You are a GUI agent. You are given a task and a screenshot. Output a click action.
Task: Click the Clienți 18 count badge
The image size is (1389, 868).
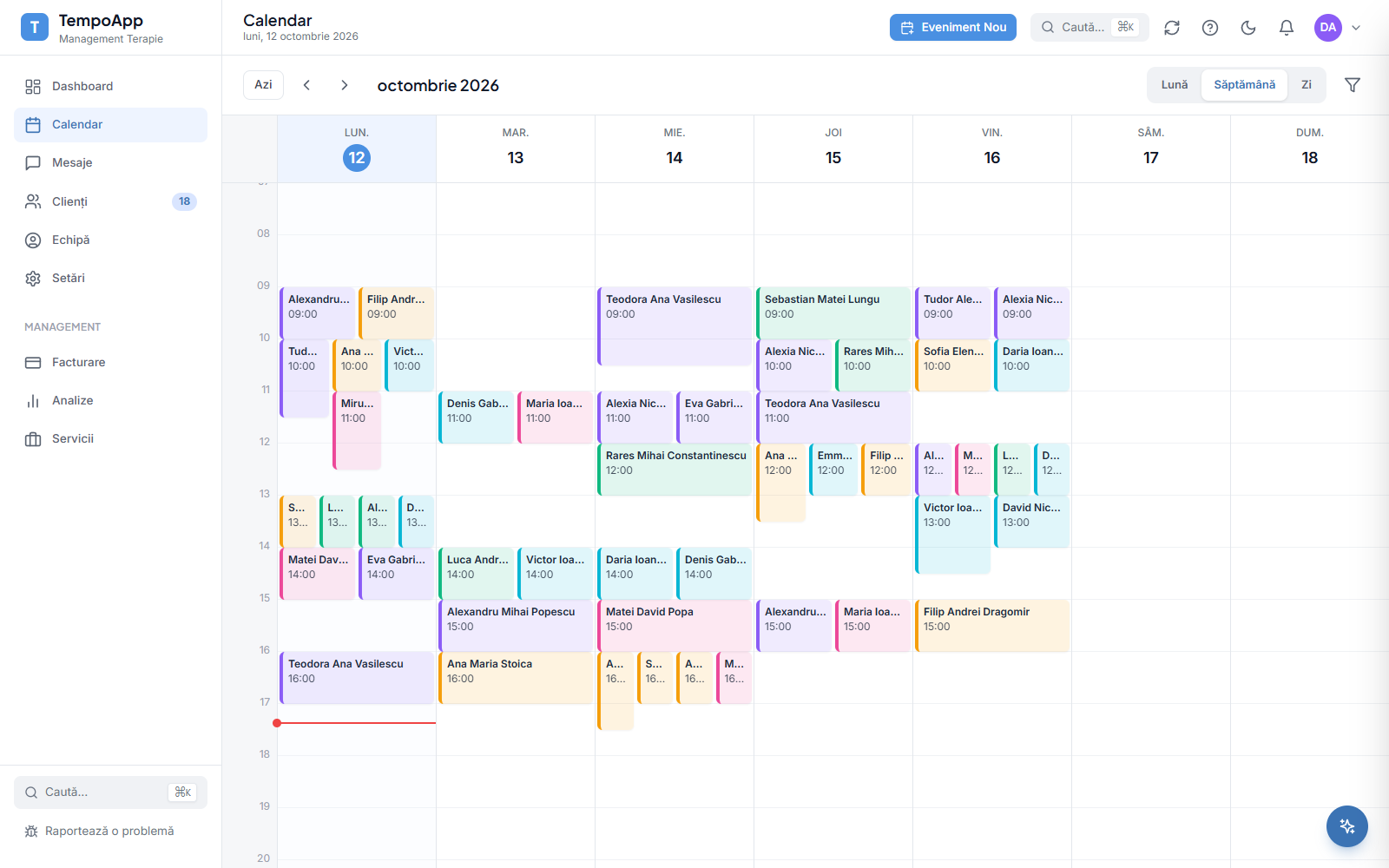(x=184, y=201)
